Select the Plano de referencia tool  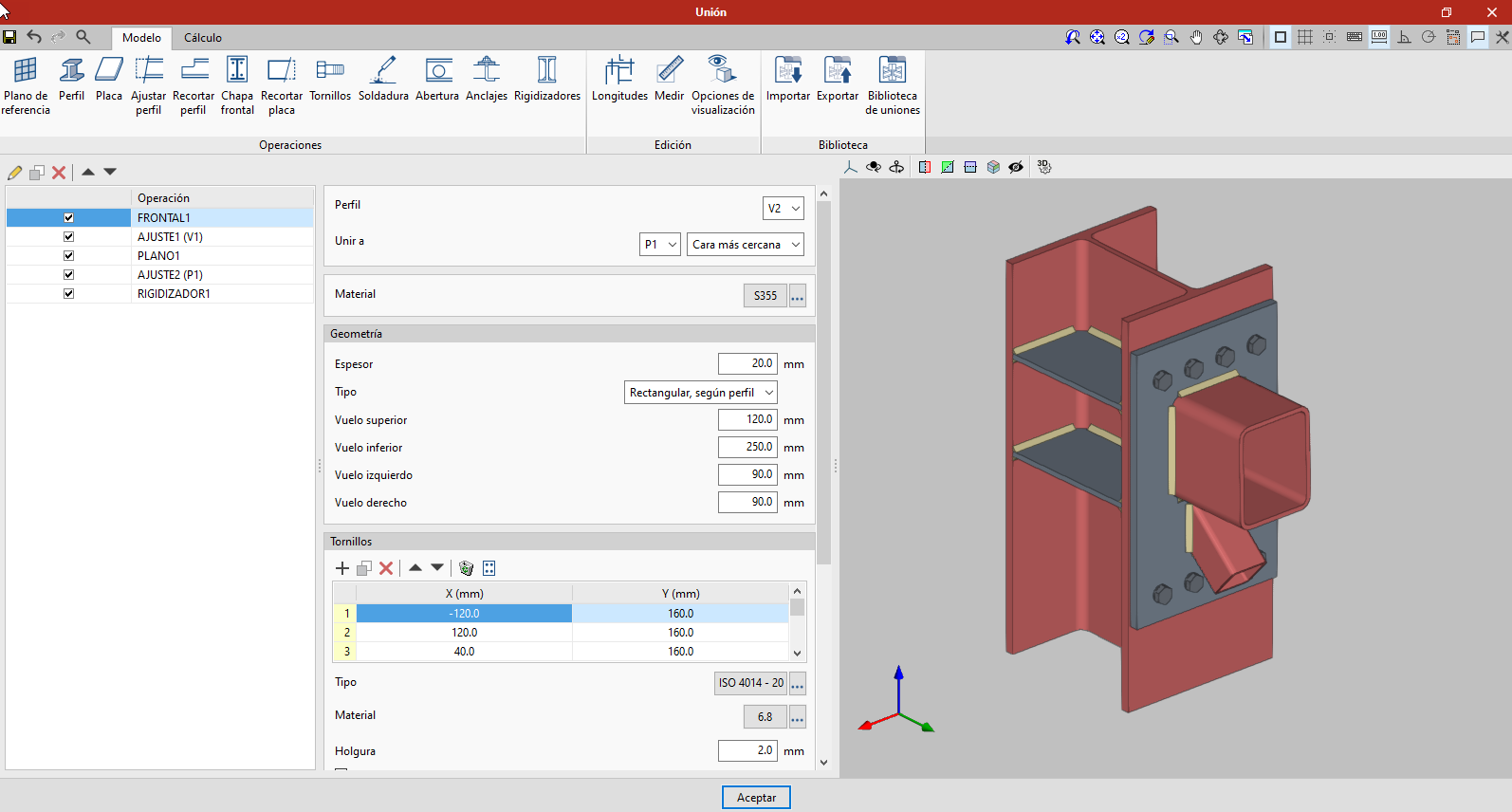26,85
